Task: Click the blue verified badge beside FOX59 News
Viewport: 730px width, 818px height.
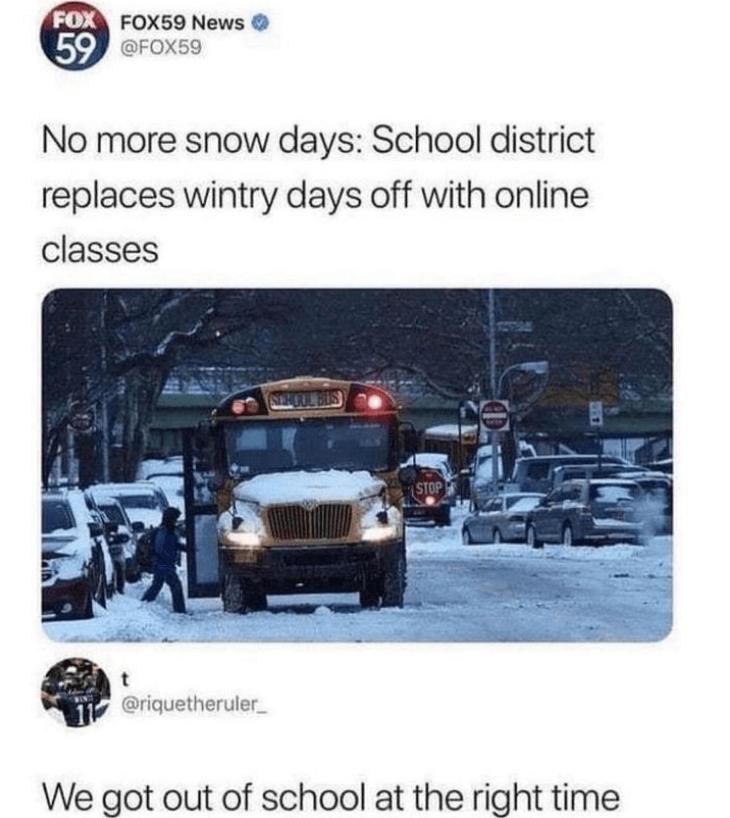Action: click(260, 23)
